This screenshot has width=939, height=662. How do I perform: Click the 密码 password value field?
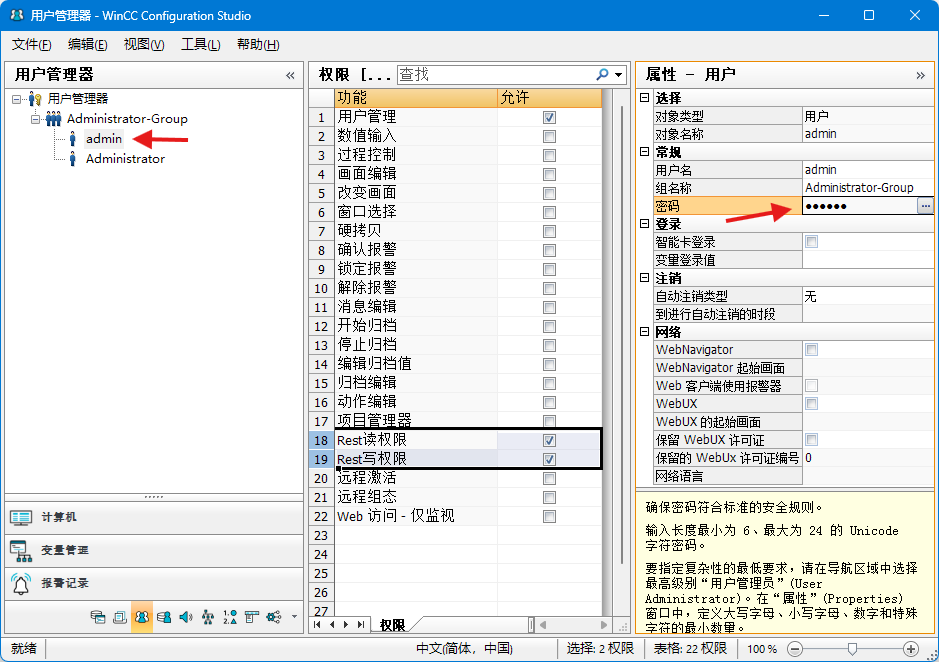pyautogui.click(x=860, y=206)
